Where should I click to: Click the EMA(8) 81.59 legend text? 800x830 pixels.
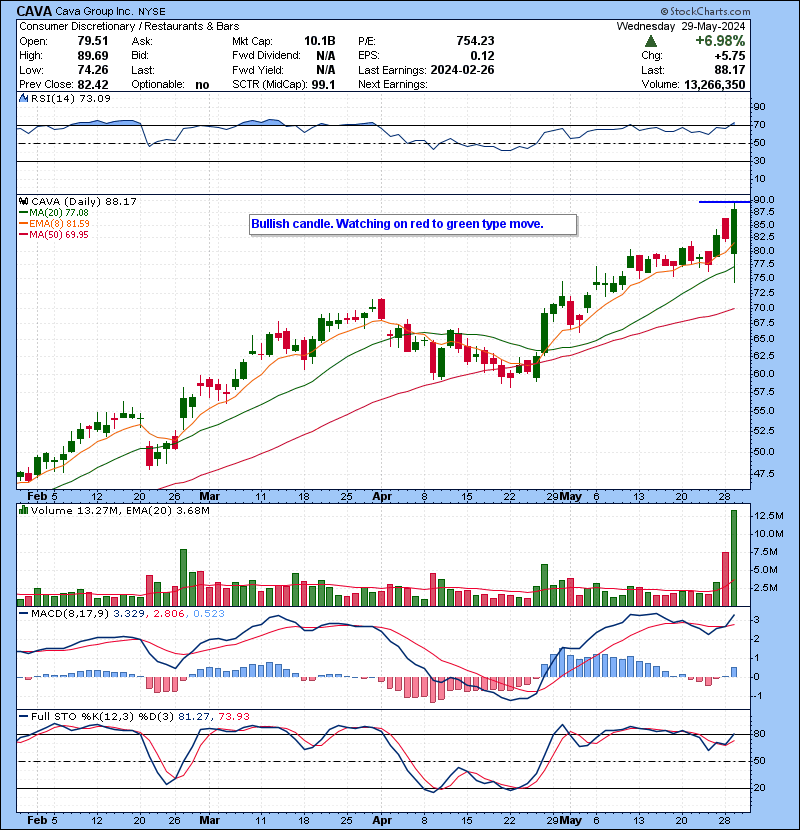59,223
